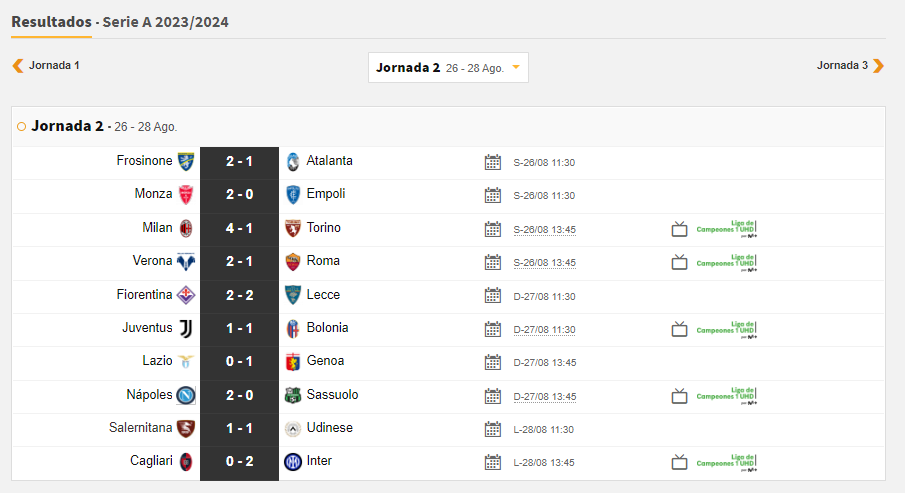The image size is (905, 493).
Task: Click the TV icon on Verona-Roma row
Action: 679,262
